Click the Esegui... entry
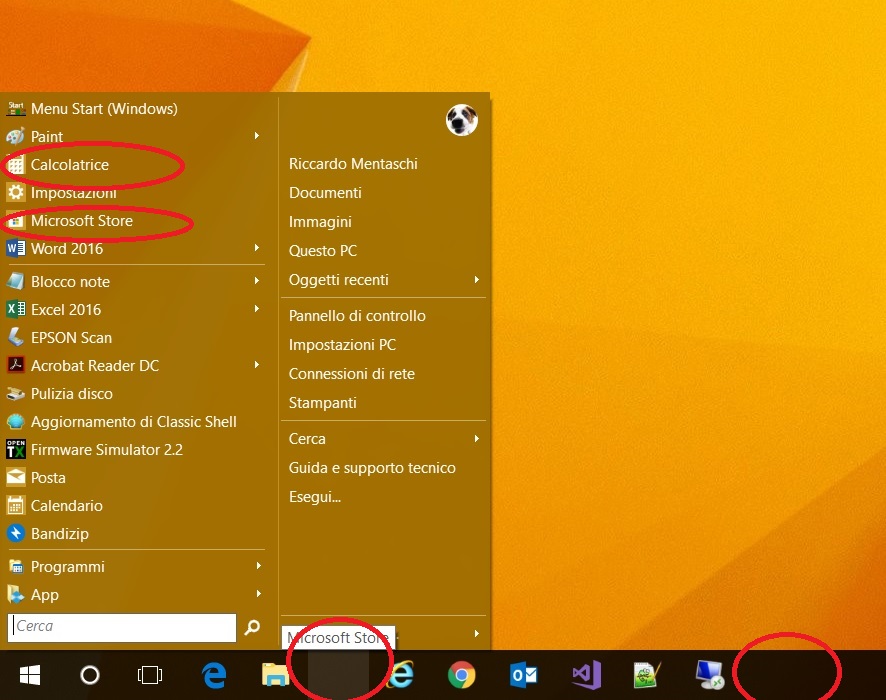The width and height of the screenshot is (886, 700). 315,497
